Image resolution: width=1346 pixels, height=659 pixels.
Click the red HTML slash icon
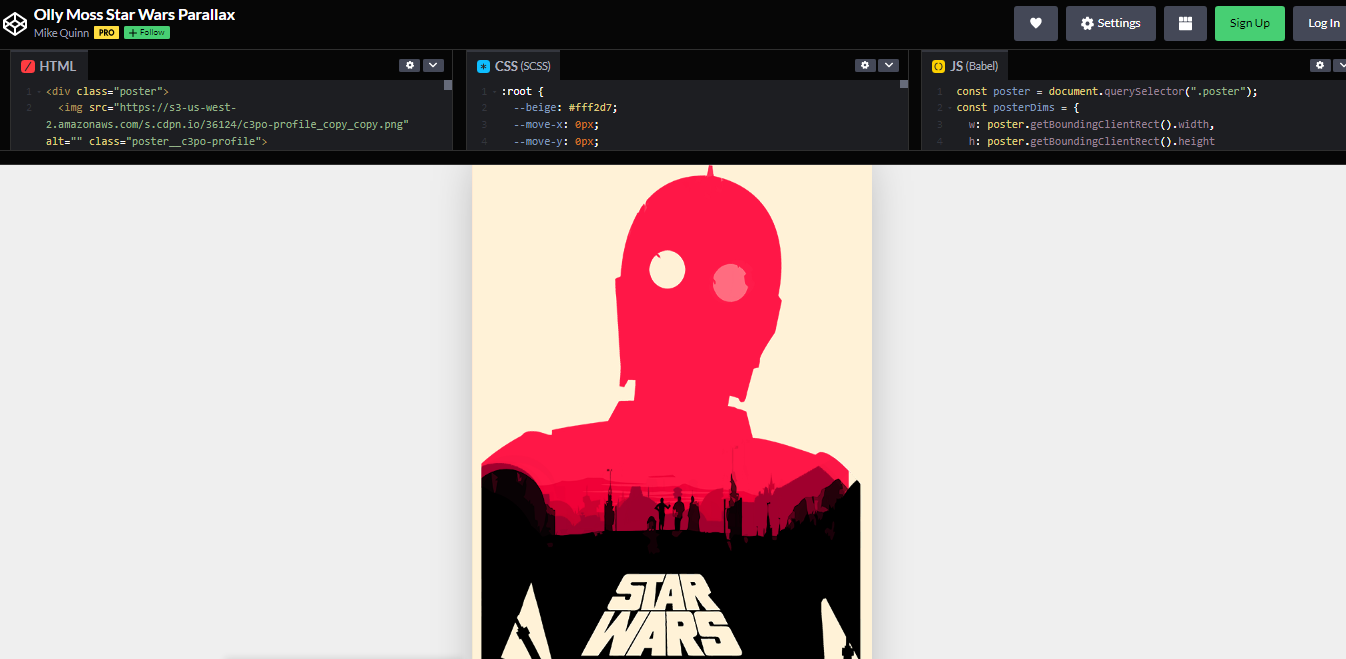point(28,66)
